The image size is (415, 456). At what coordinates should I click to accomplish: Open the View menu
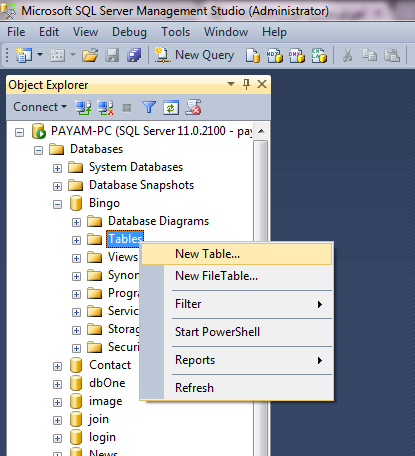point(85,32)
